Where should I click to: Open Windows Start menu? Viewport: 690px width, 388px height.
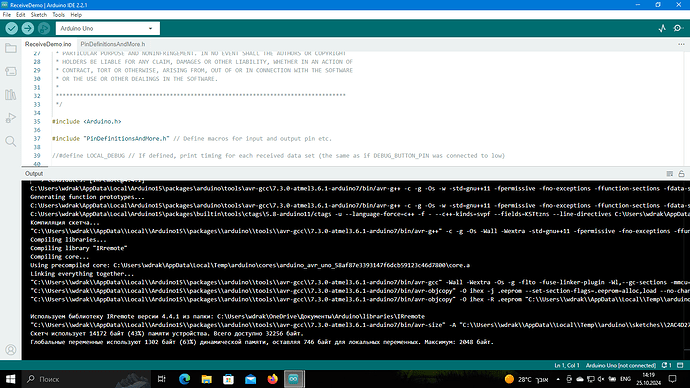point(11,379)
